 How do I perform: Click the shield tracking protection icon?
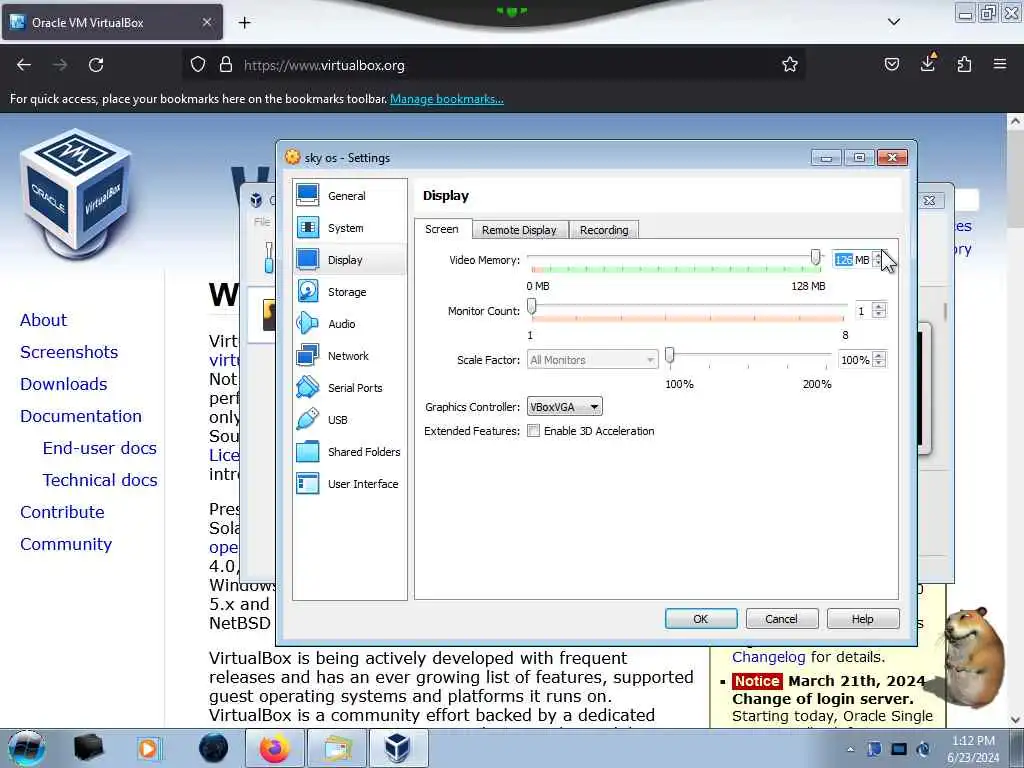click(x=198, y=65)
